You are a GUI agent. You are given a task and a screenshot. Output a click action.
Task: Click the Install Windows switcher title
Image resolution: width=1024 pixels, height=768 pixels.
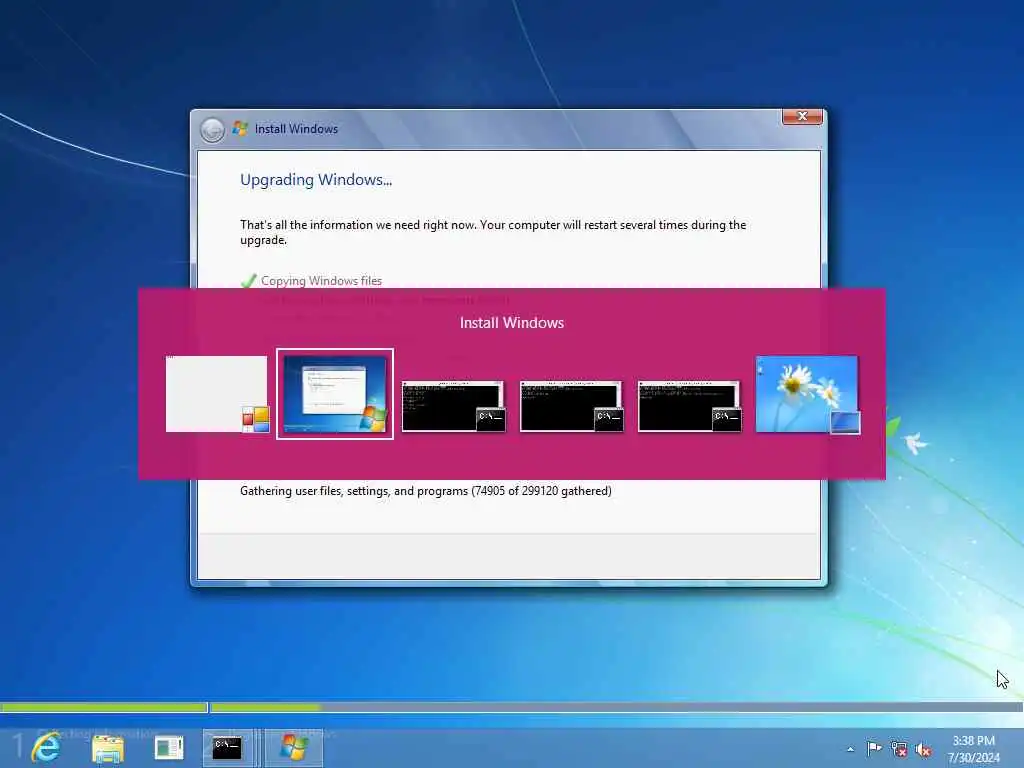(512, 323)
